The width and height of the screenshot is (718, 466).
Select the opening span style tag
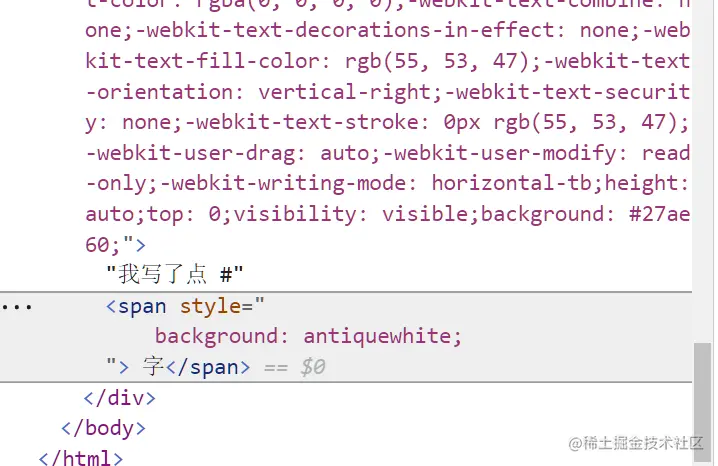click(x=185, y=306)
